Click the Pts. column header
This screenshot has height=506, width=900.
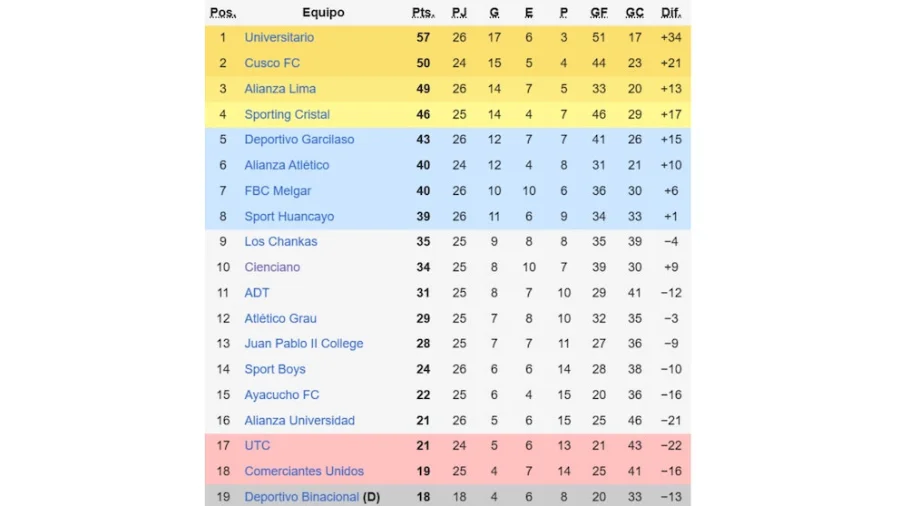(x=423, y=13)
